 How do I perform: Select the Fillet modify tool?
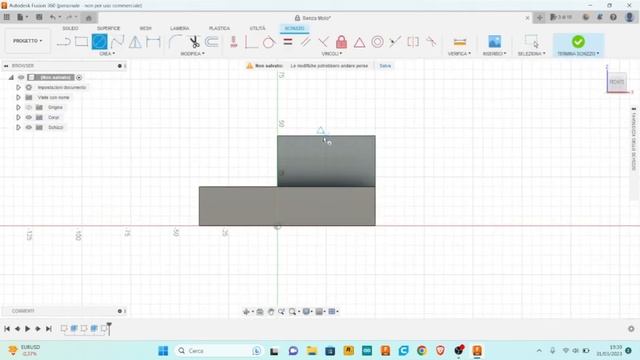pyautogui.click(x=175, y=42)
